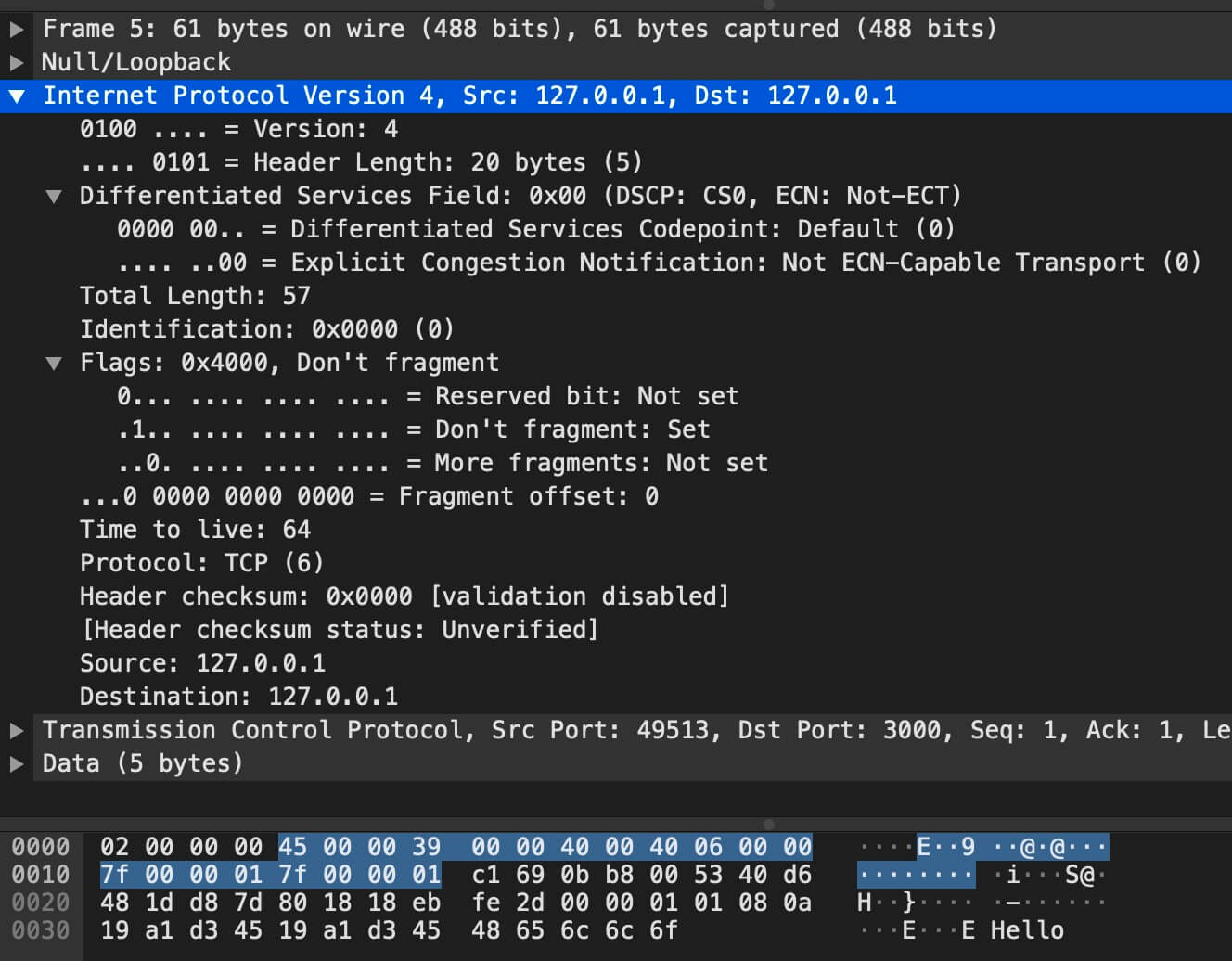Click the Fragment offset: 0 row

(x=369, y=496)
